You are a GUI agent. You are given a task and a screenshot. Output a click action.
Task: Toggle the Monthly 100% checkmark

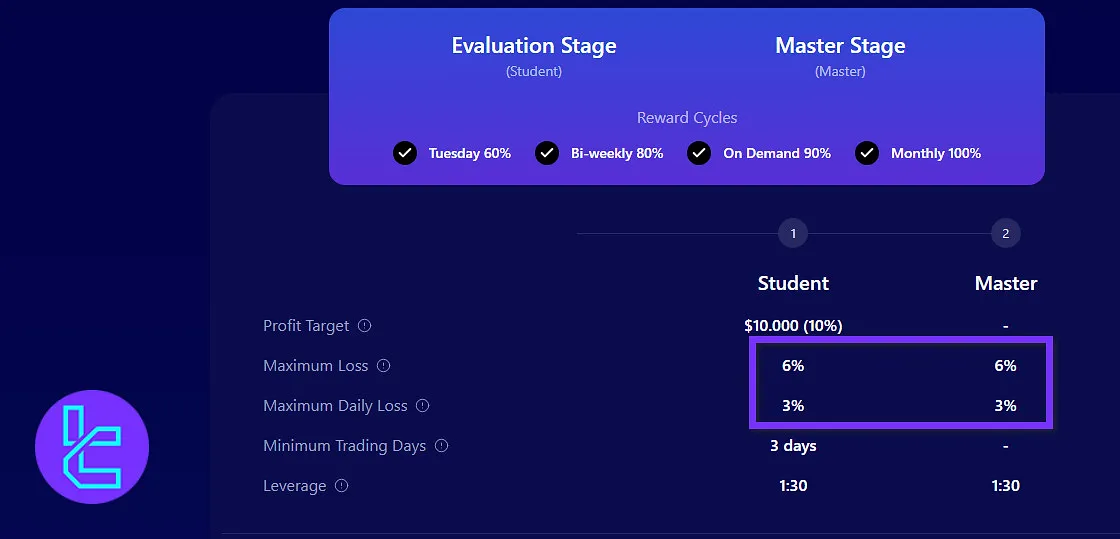[867, 153]
